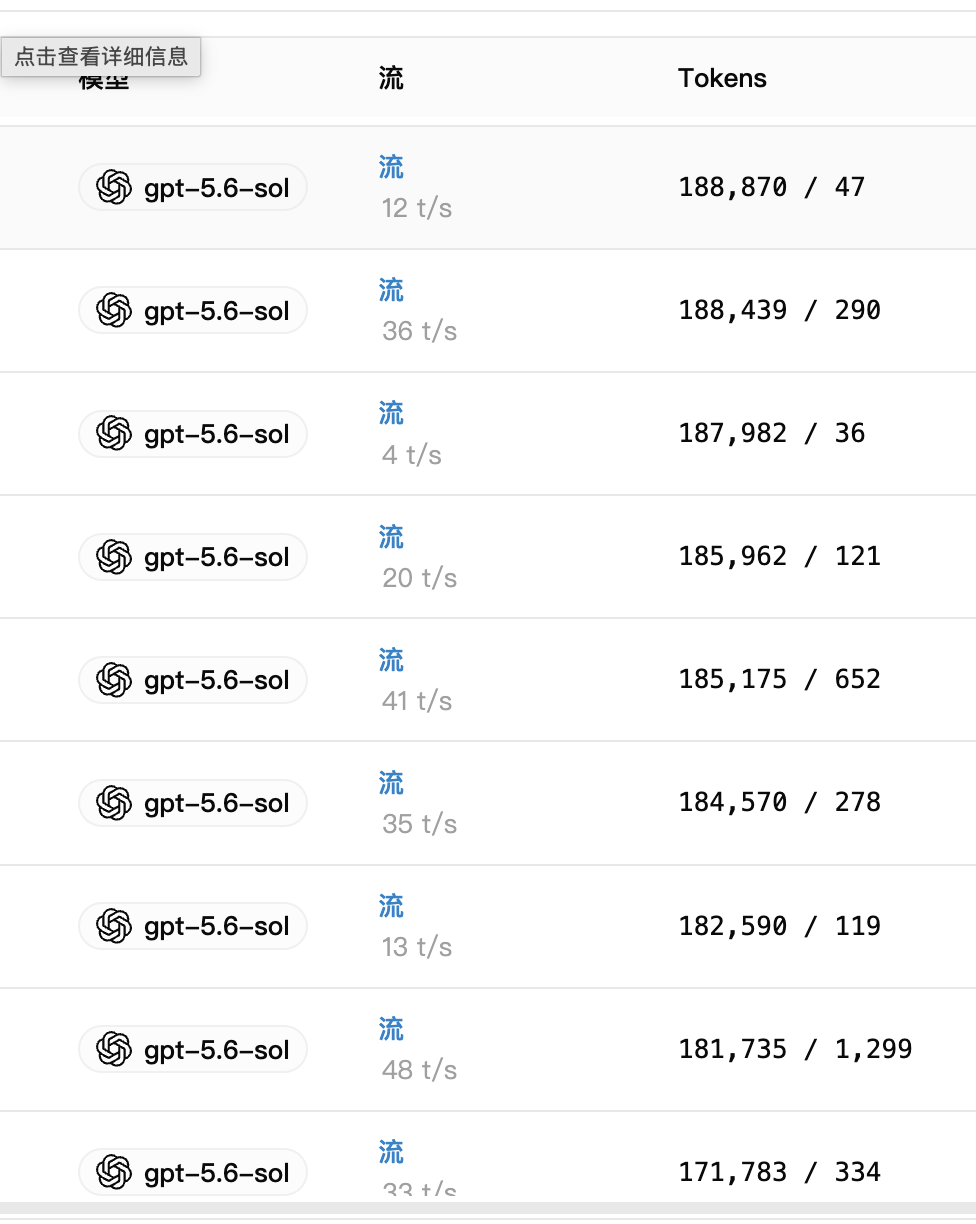Click the 流 column header
Screen dimensions: 976x1224
point(391,79)
